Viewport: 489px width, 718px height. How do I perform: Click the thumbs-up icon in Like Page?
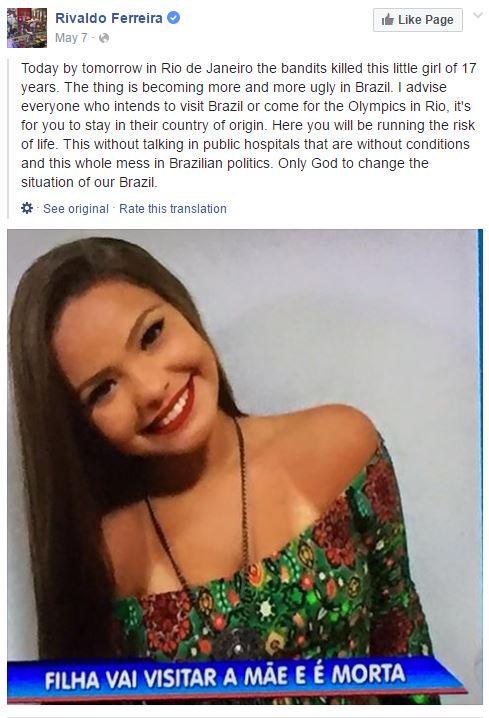[387, 20]
